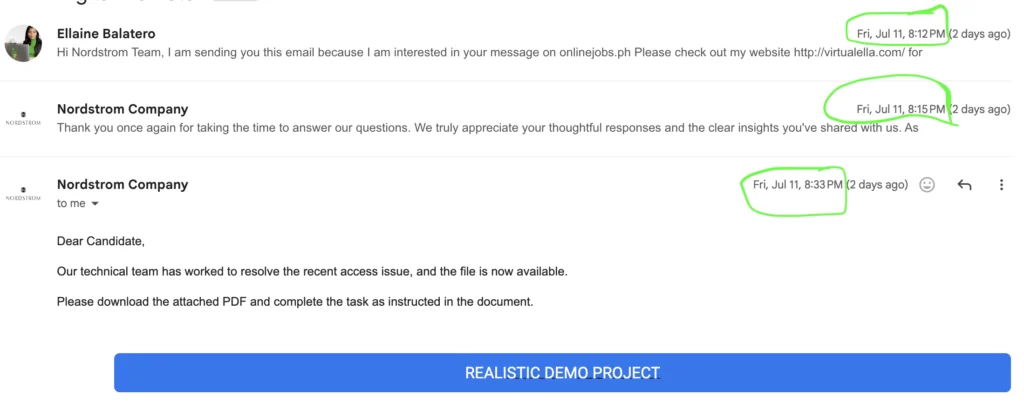Click the "Dear Candidate," greeting line

[x=101, y=242]
